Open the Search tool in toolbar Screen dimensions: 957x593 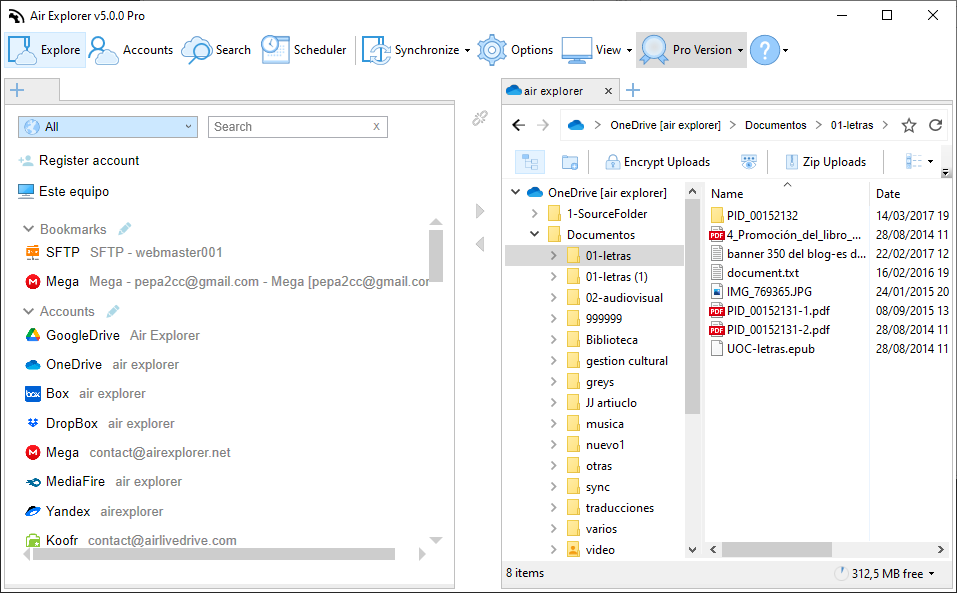coord(217,50)
